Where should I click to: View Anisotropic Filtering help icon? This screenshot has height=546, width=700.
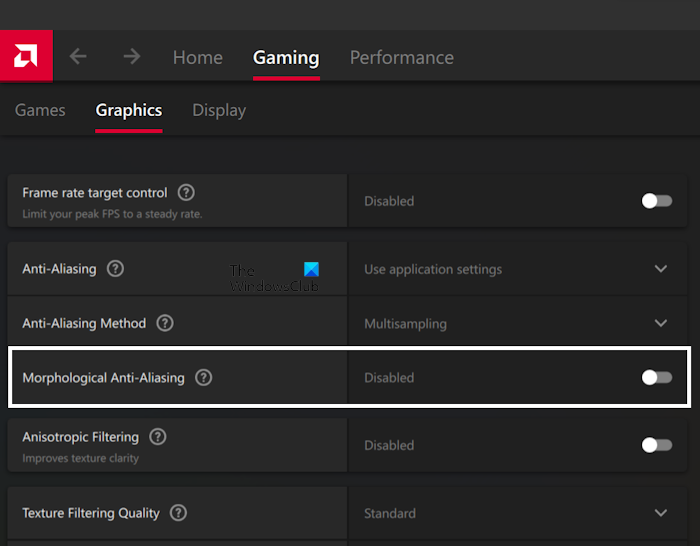coord(158,437)
